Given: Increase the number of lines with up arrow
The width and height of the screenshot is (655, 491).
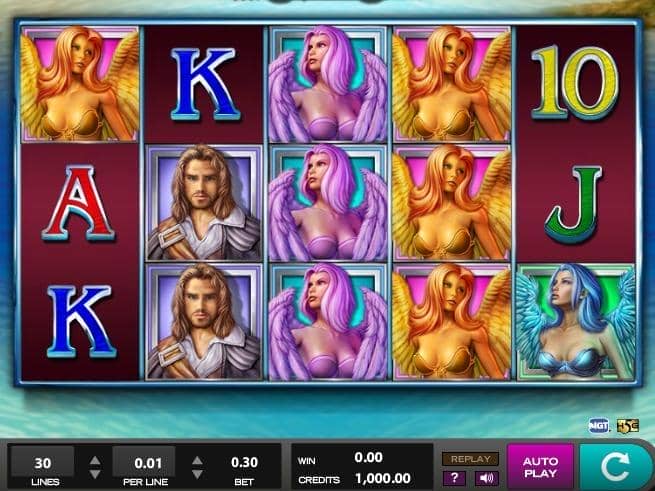Looking at the screenshot, I should 95,460.
